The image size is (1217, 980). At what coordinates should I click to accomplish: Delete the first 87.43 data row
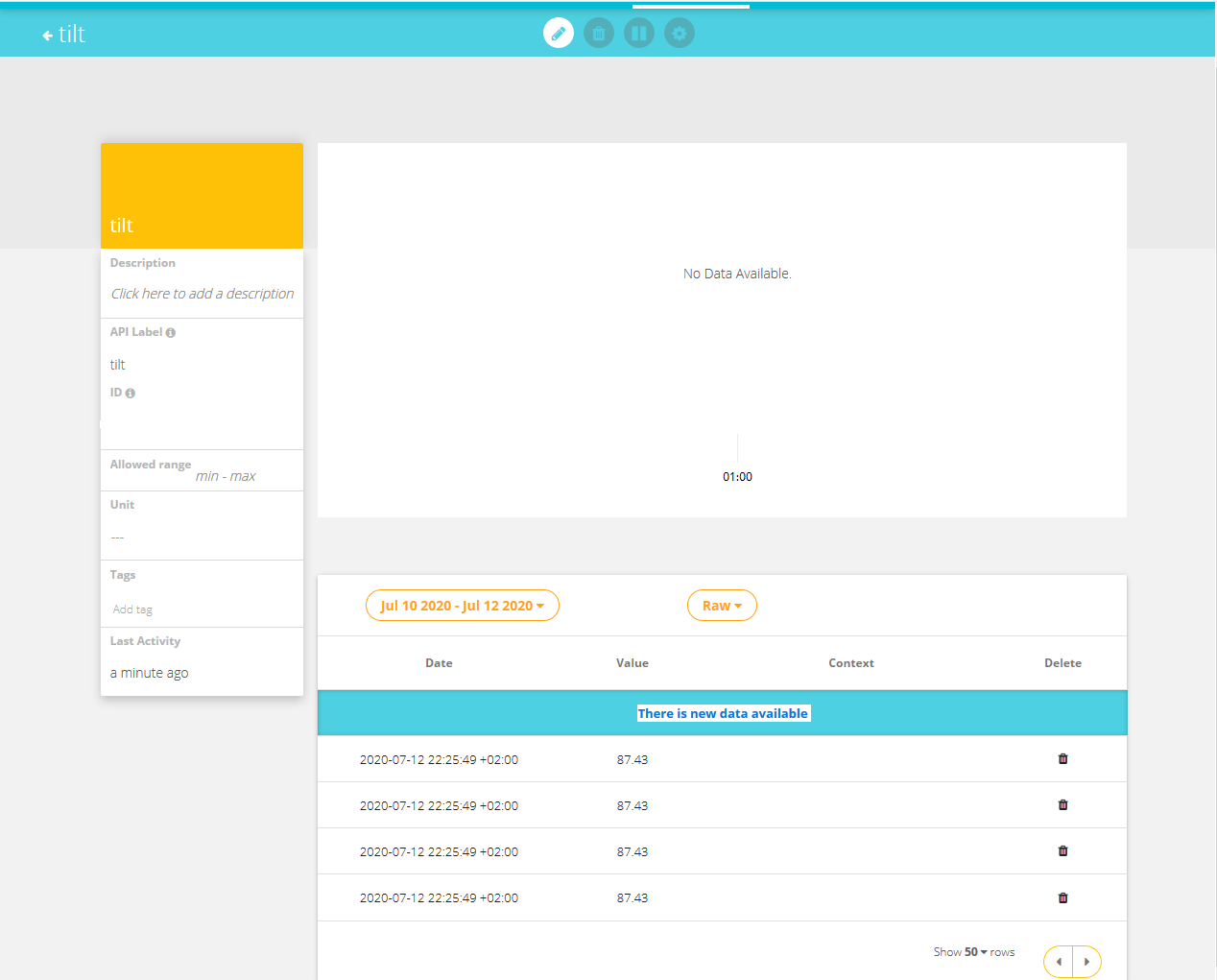(x=1062, y=759)
